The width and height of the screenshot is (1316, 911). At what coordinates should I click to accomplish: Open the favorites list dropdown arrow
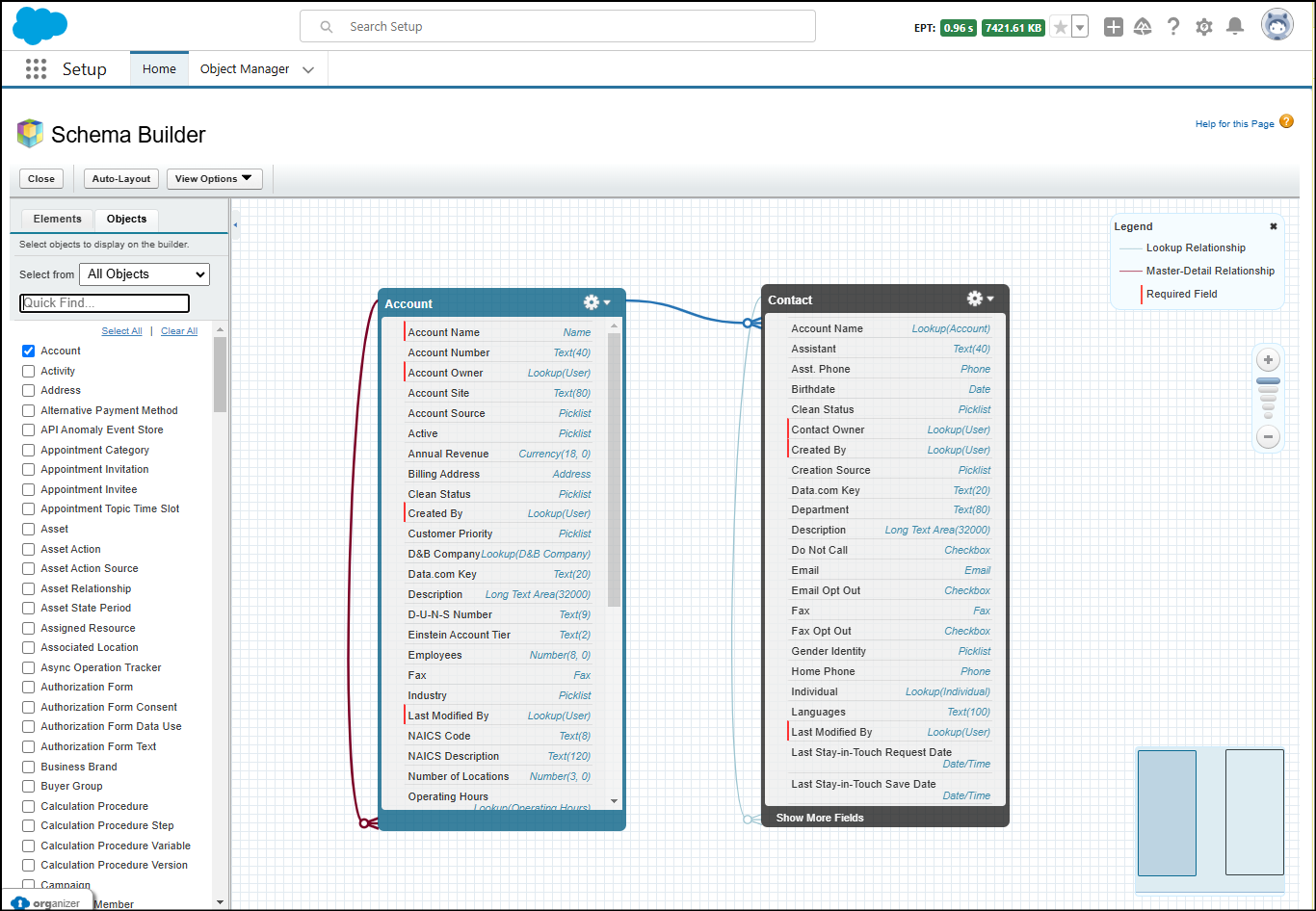(1081, 27)
